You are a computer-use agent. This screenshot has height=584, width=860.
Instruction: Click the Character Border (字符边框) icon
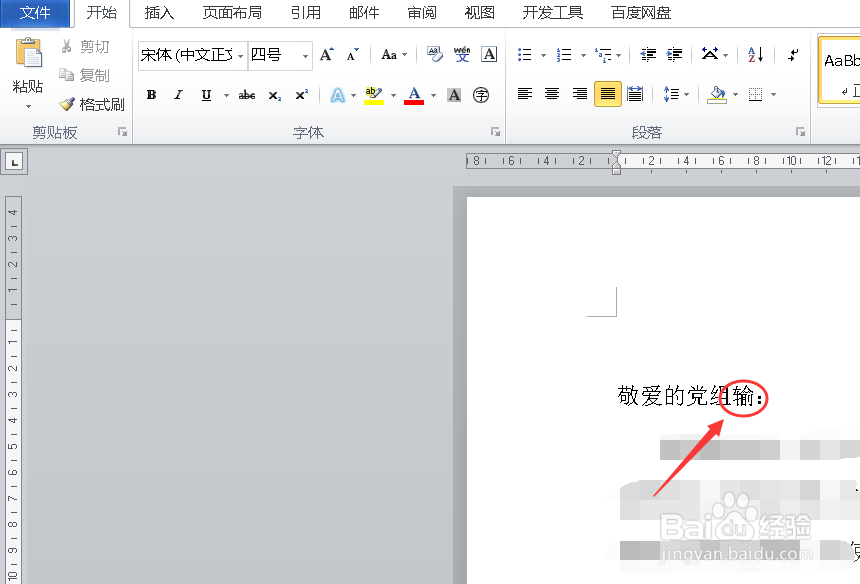(489, 55)
